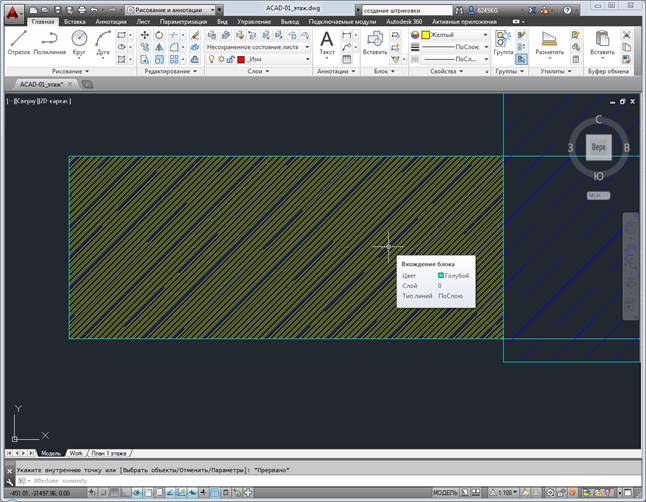Click the Stretch tool icon
The width and height of the screenshot is (646, 502).
[x=145, y=59]
